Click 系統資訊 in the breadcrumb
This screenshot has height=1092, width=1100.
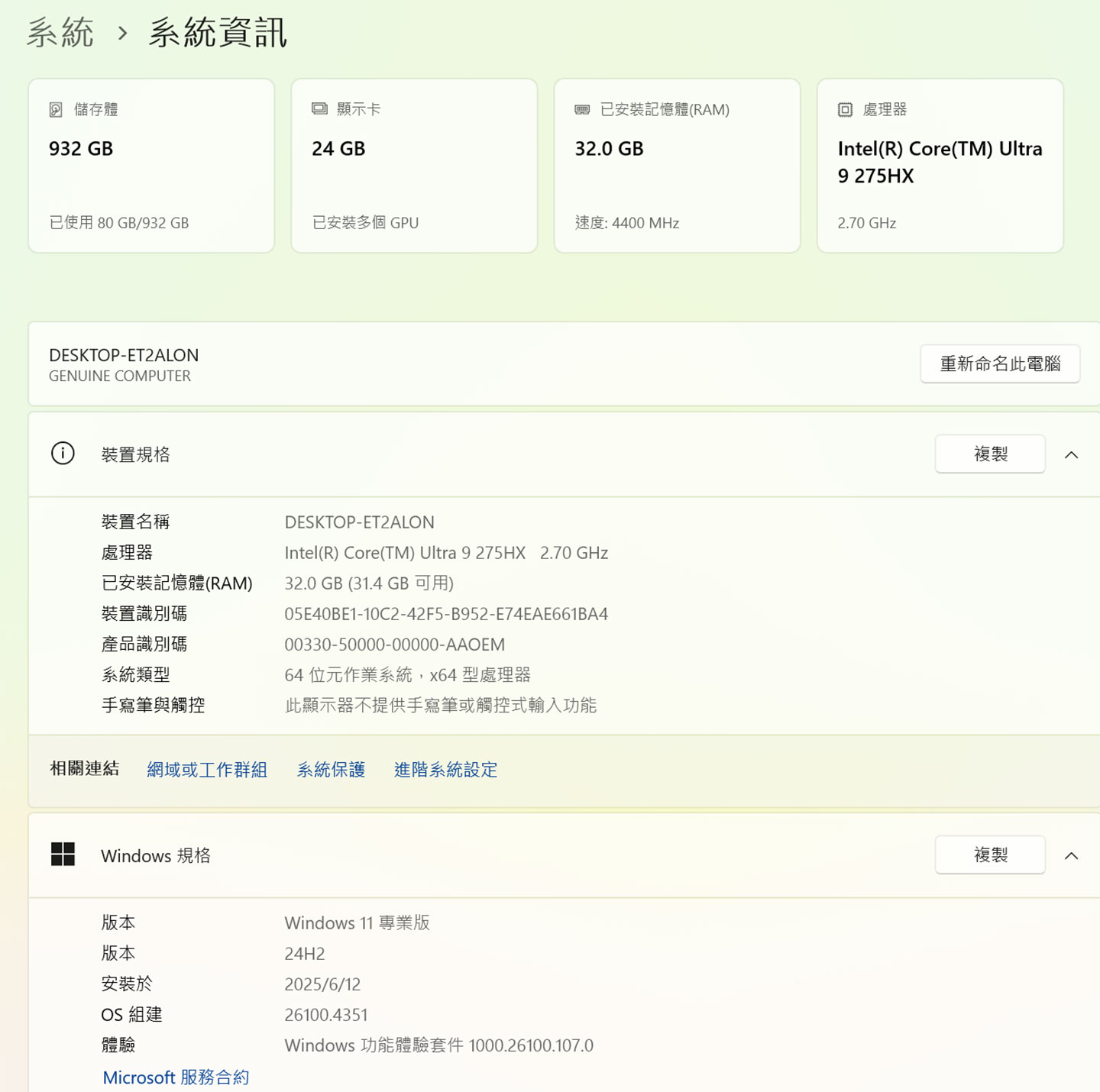(x=217, y=33)
